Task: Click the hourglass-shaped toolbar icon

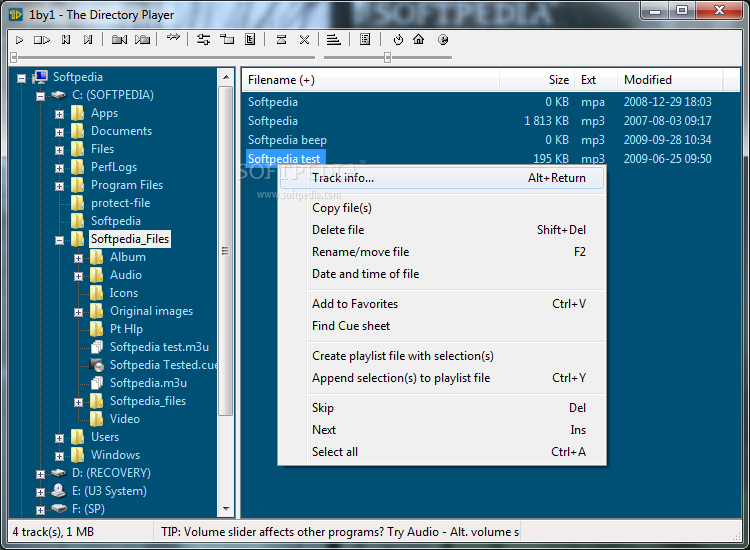Action: point(281,40)
